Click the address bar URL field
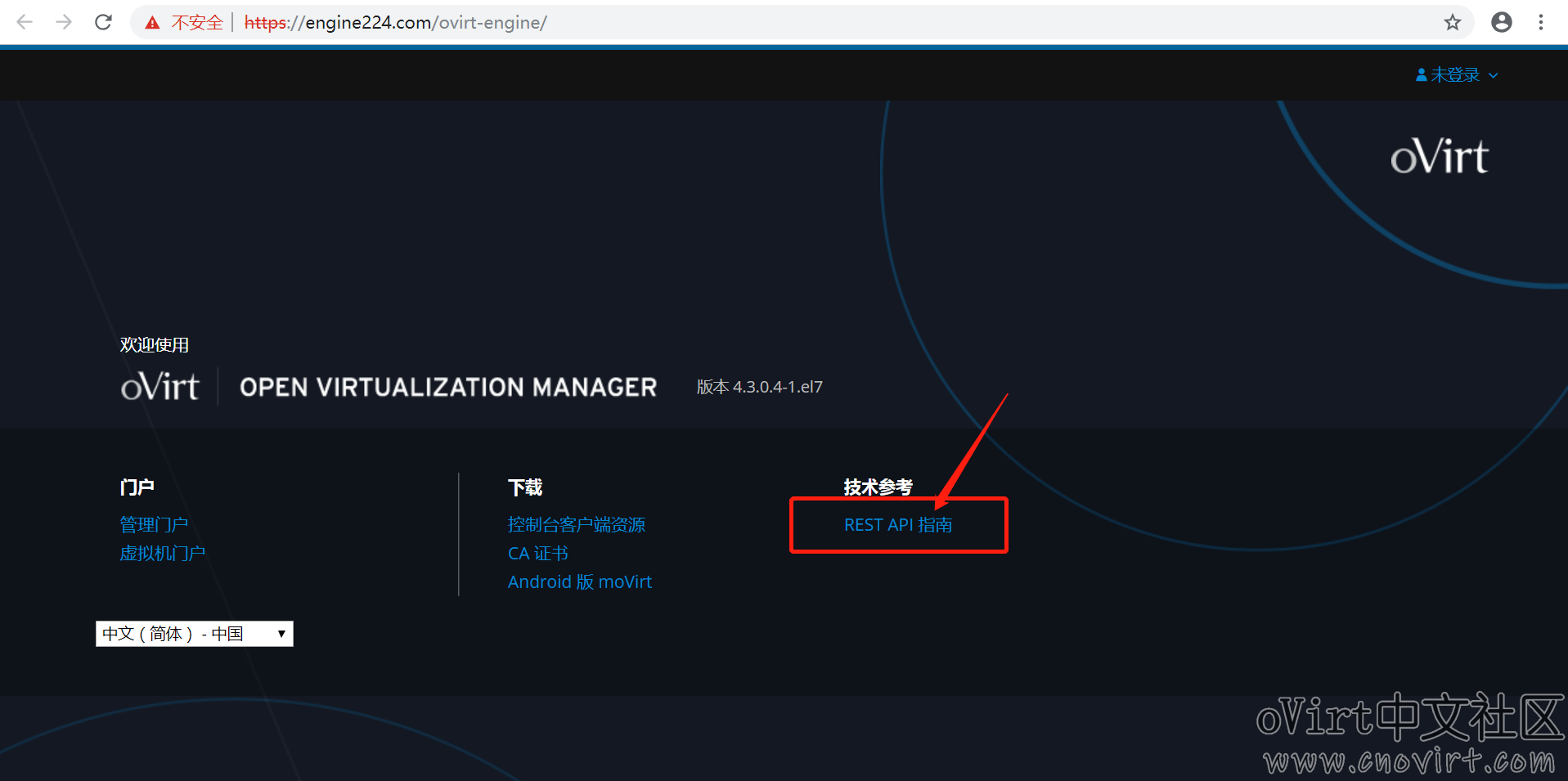 [802, 22]
